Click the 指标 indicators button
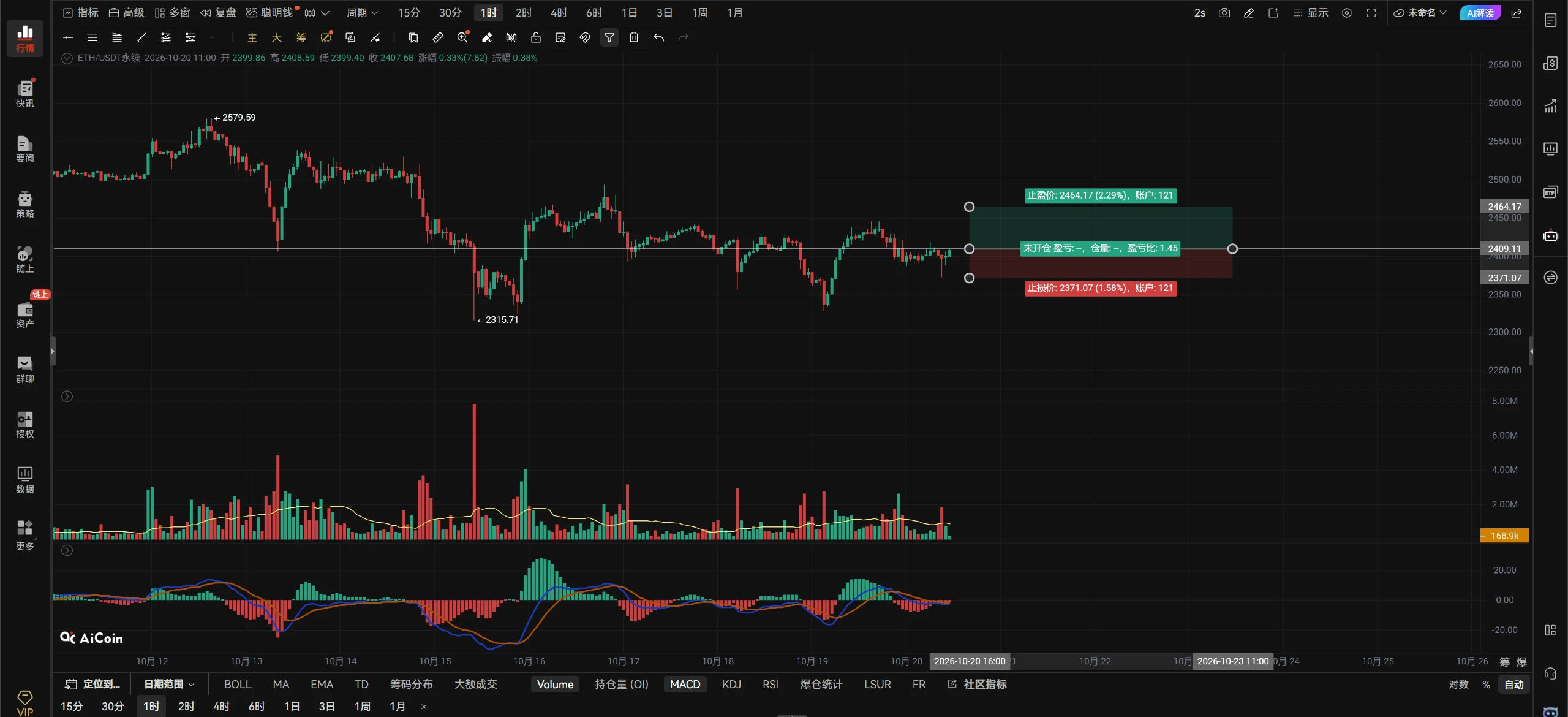Screen dimensions: 1568x717 (80, 13)
